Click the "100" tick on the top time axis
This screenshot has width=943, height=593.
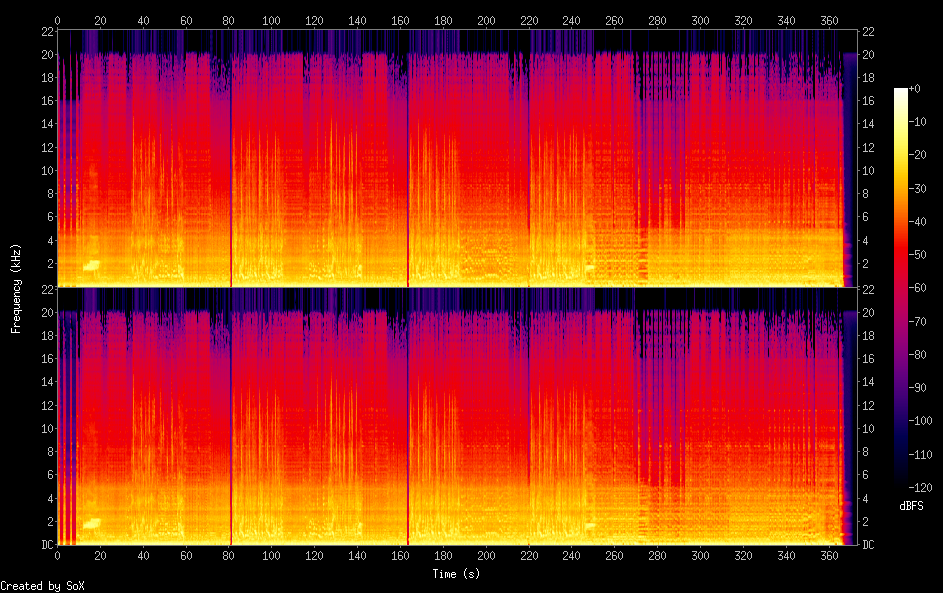271,20
